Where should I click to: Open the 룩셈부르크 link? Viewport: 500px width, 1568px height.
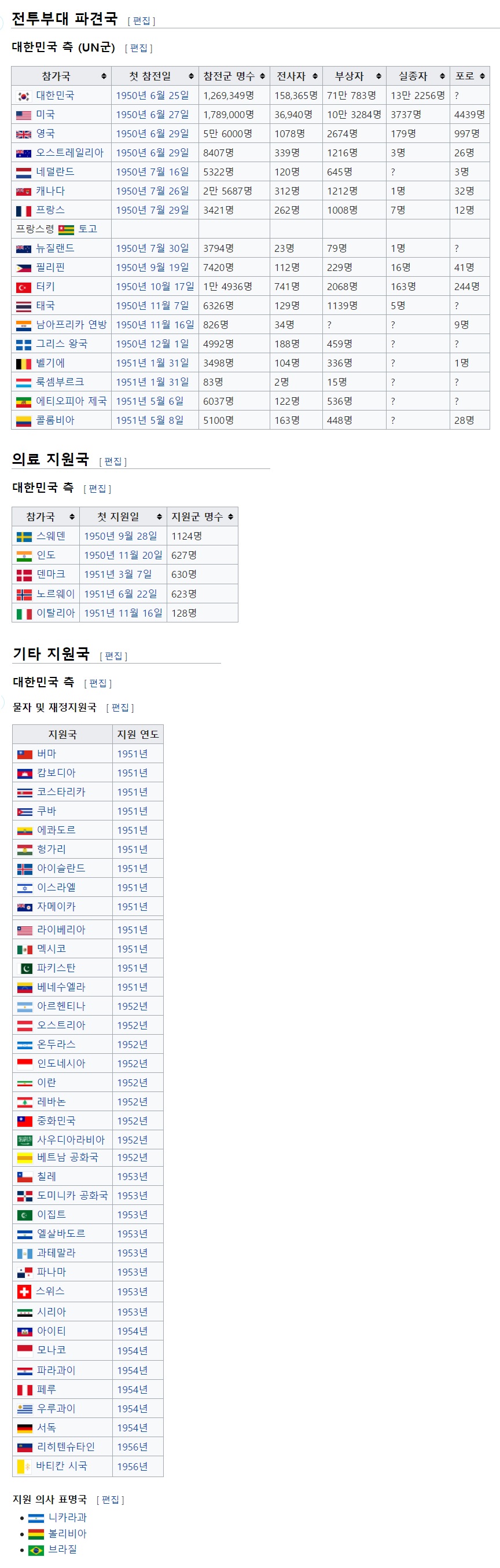(x=60, y=382)
